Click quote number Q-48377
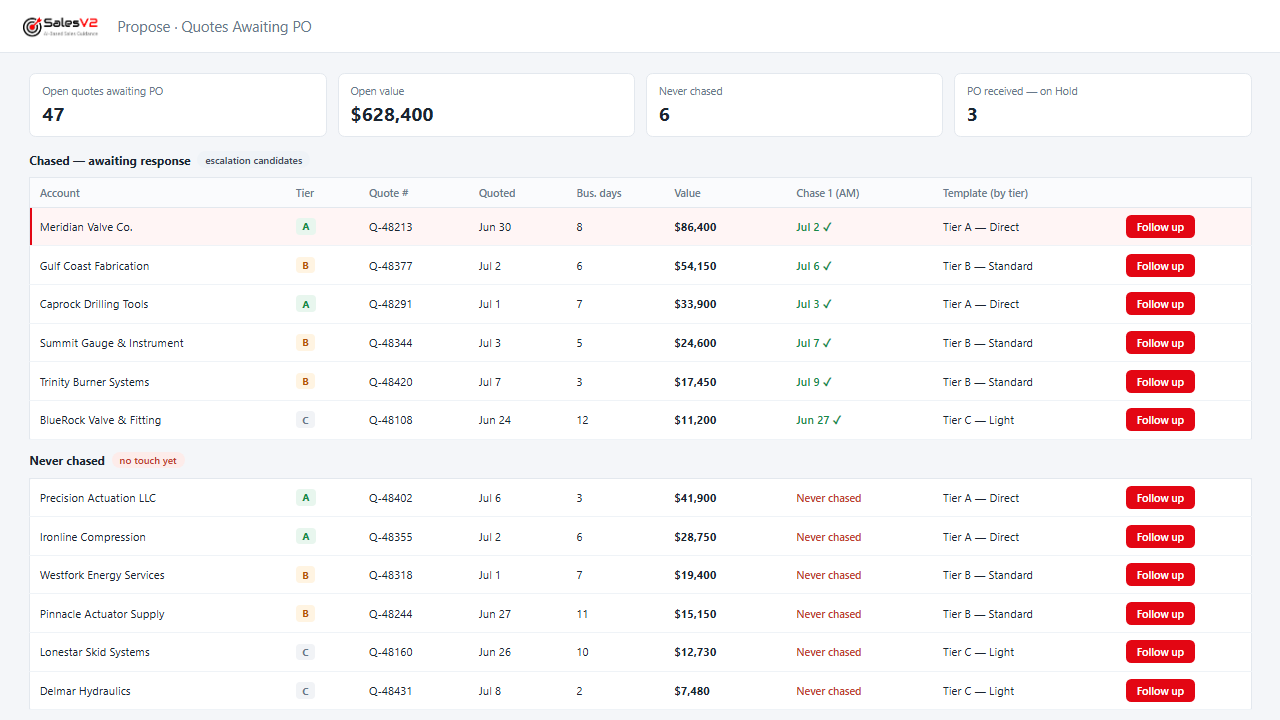 tap(390, 266)
